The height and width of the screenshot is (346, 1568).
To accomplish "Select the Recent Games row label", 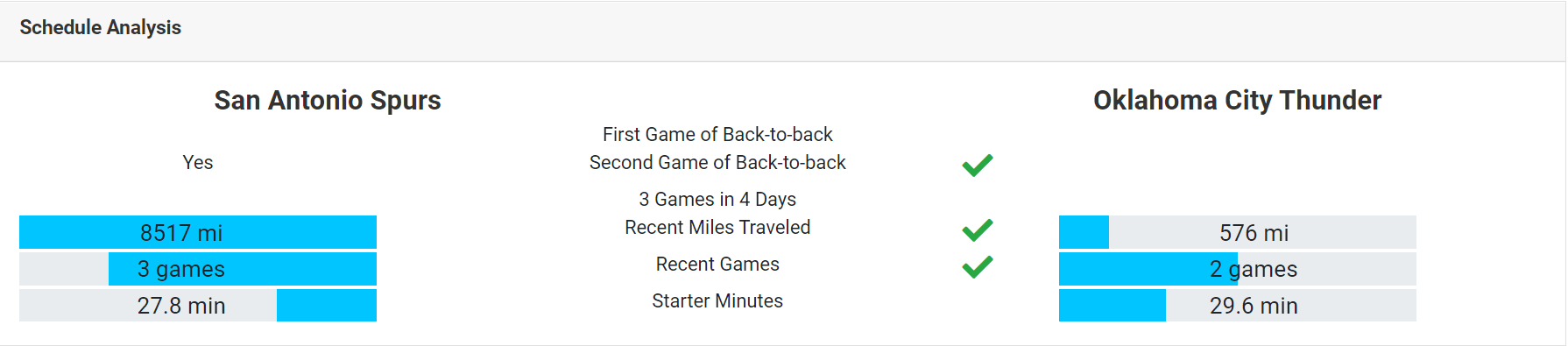I will pos(717,264).
